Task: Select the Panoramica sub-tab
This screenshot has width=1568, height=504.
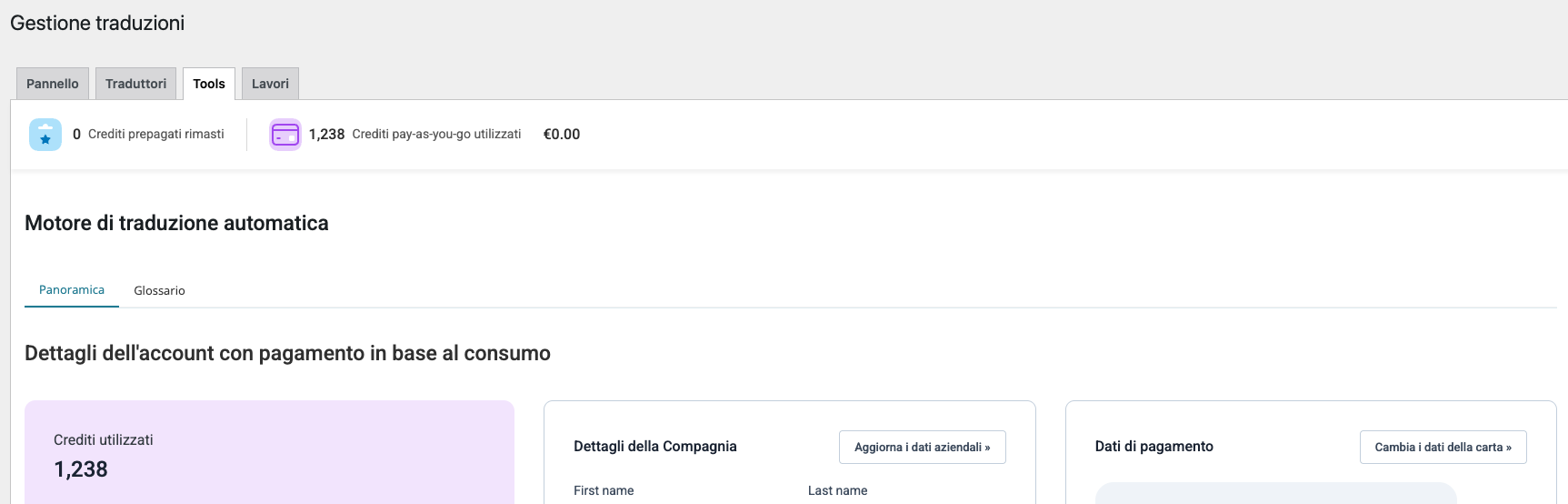Action: coord(72,290)
